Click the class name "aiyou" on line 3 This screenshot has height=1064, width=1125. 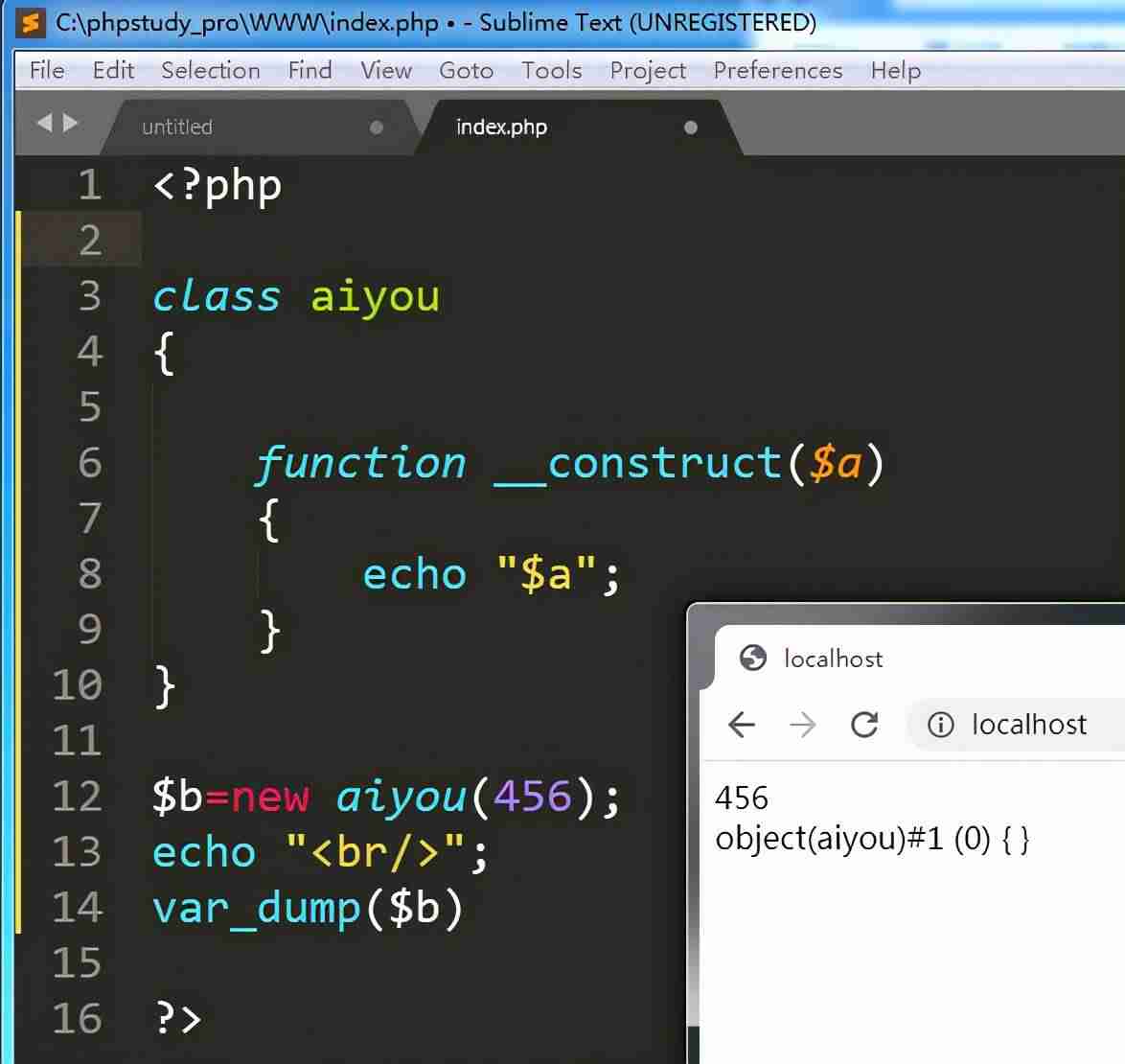coord(376,297)
